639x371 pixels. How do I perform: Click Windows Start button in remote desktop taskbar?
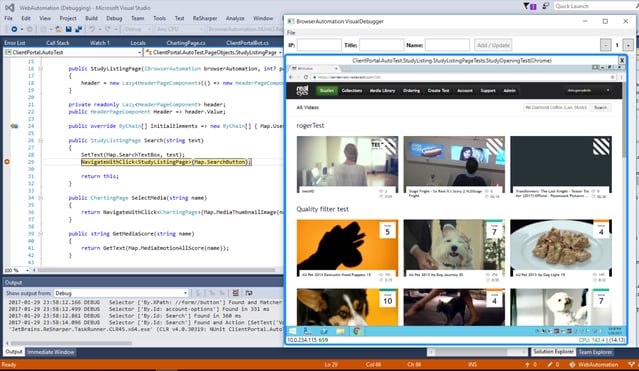(x=293, y=331)
